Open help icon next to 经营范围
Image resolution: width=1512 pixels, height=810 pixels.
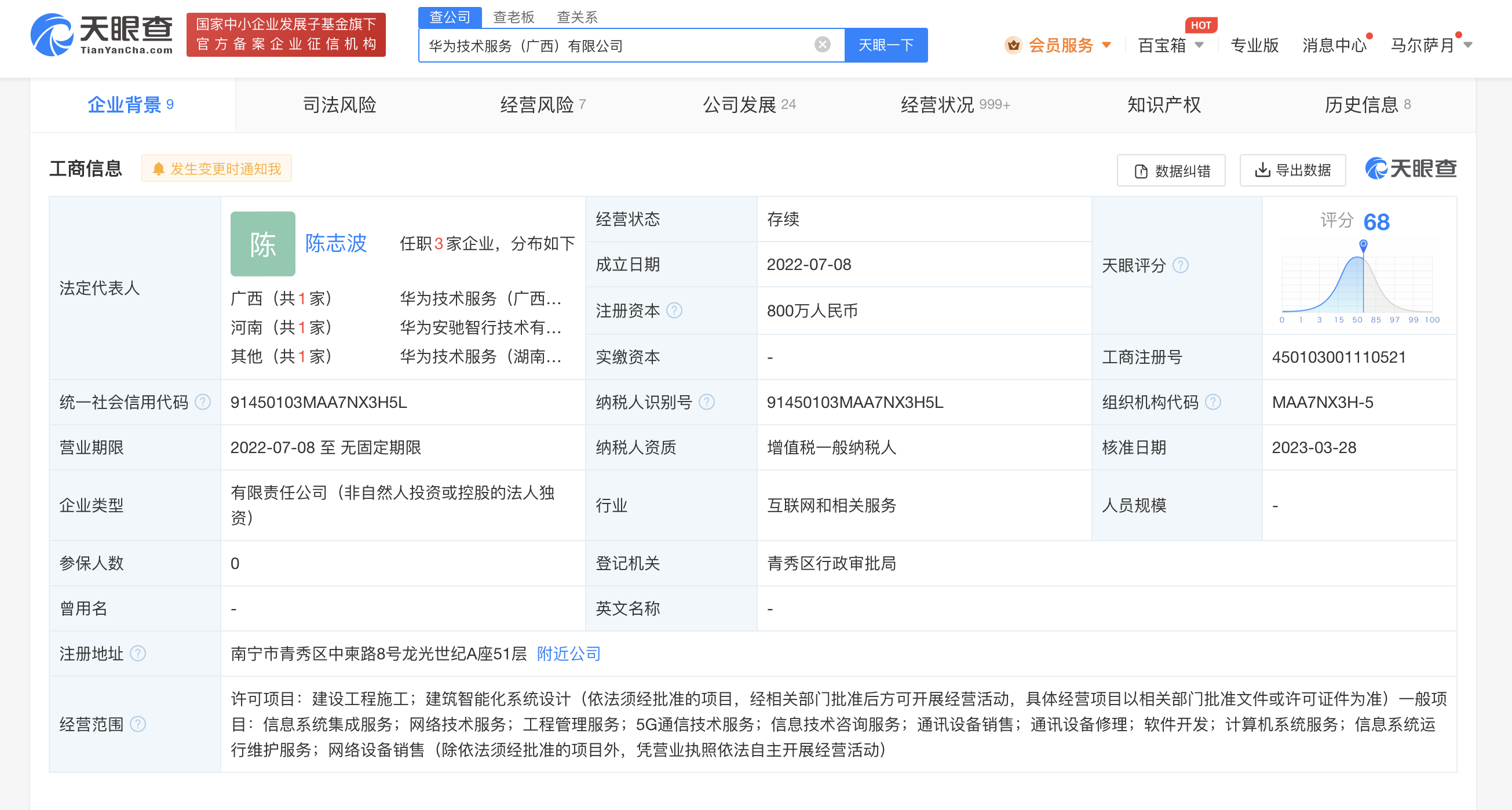[x=137, y=724]
